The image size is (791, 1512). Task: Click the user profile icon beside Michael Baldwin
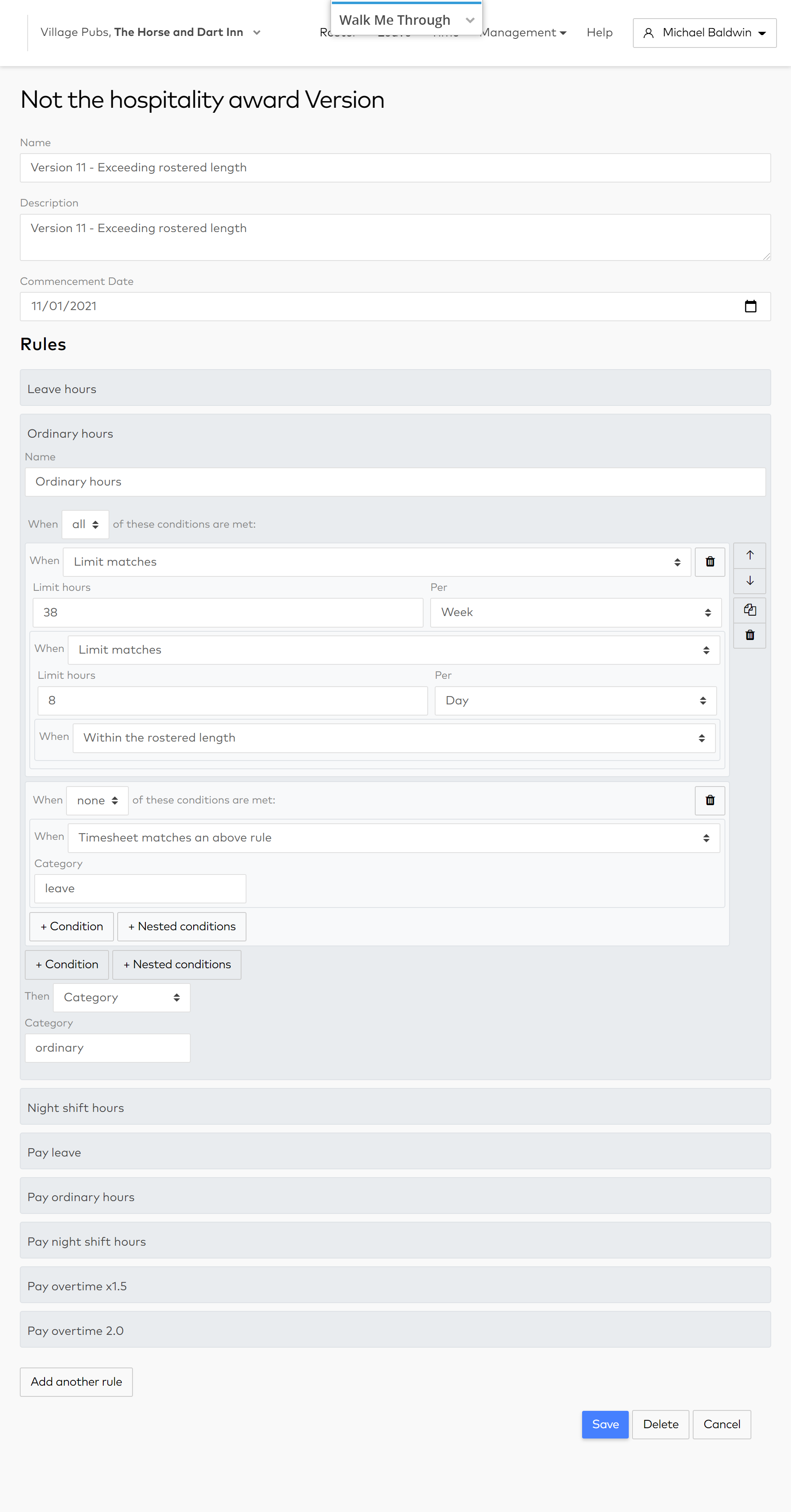(x=649, y=33)
